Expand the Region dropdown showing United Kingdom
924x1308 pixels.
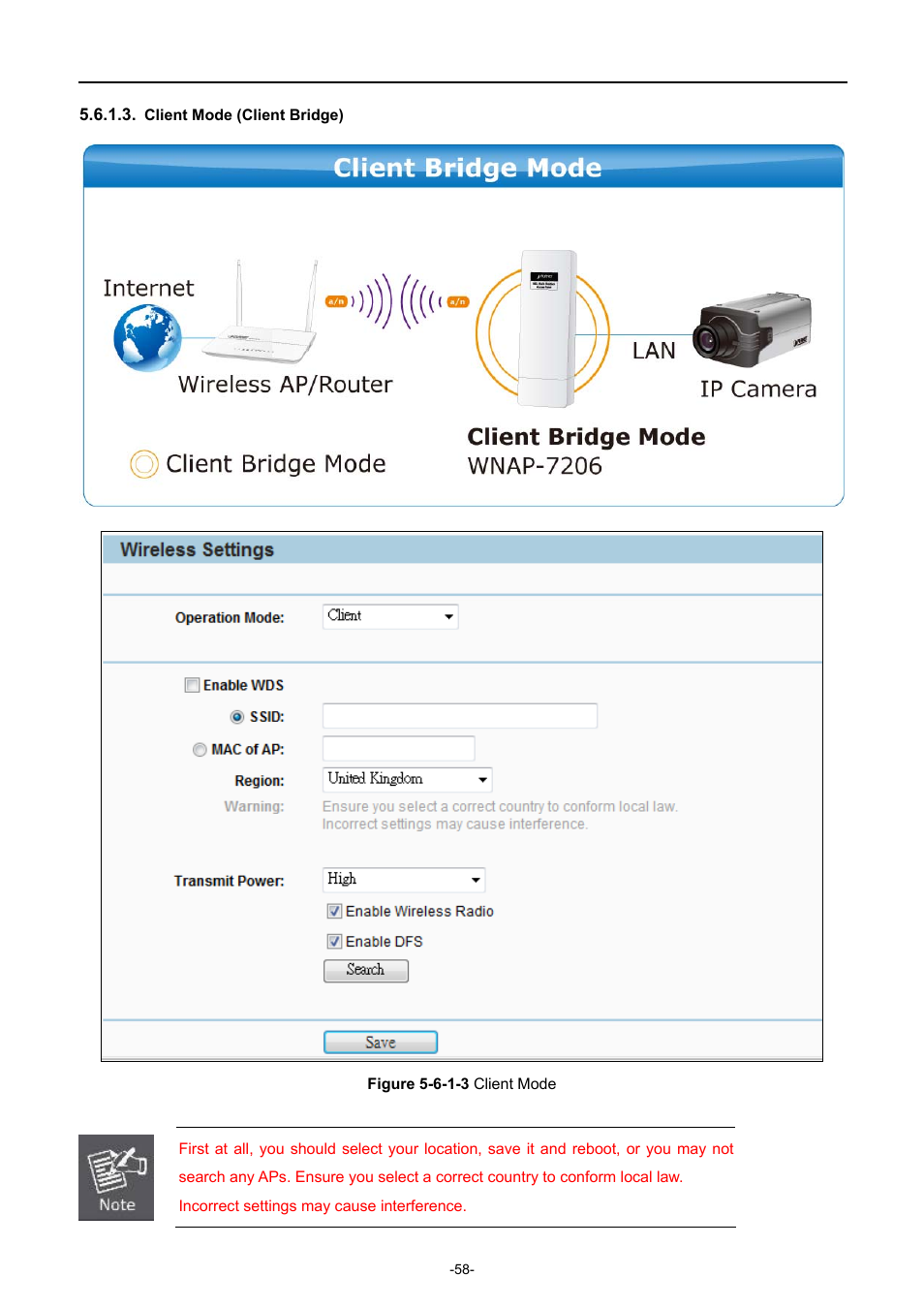click(407, 779)
